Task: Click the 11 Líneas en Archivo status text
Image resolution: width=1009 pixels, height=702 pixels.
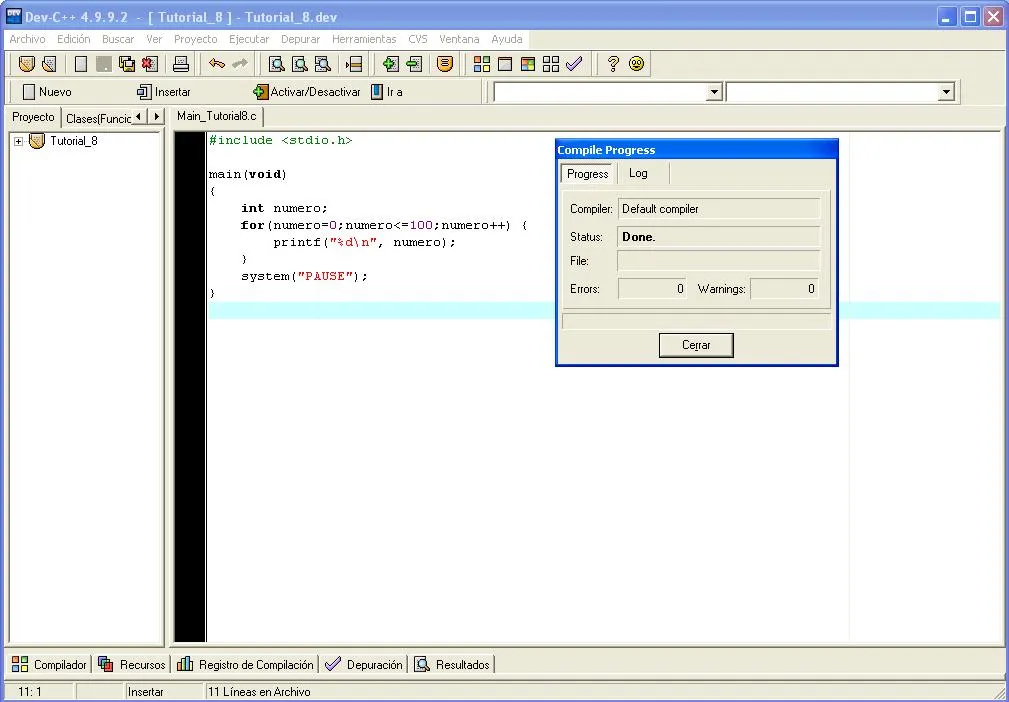Action: (x=259, y=692)
